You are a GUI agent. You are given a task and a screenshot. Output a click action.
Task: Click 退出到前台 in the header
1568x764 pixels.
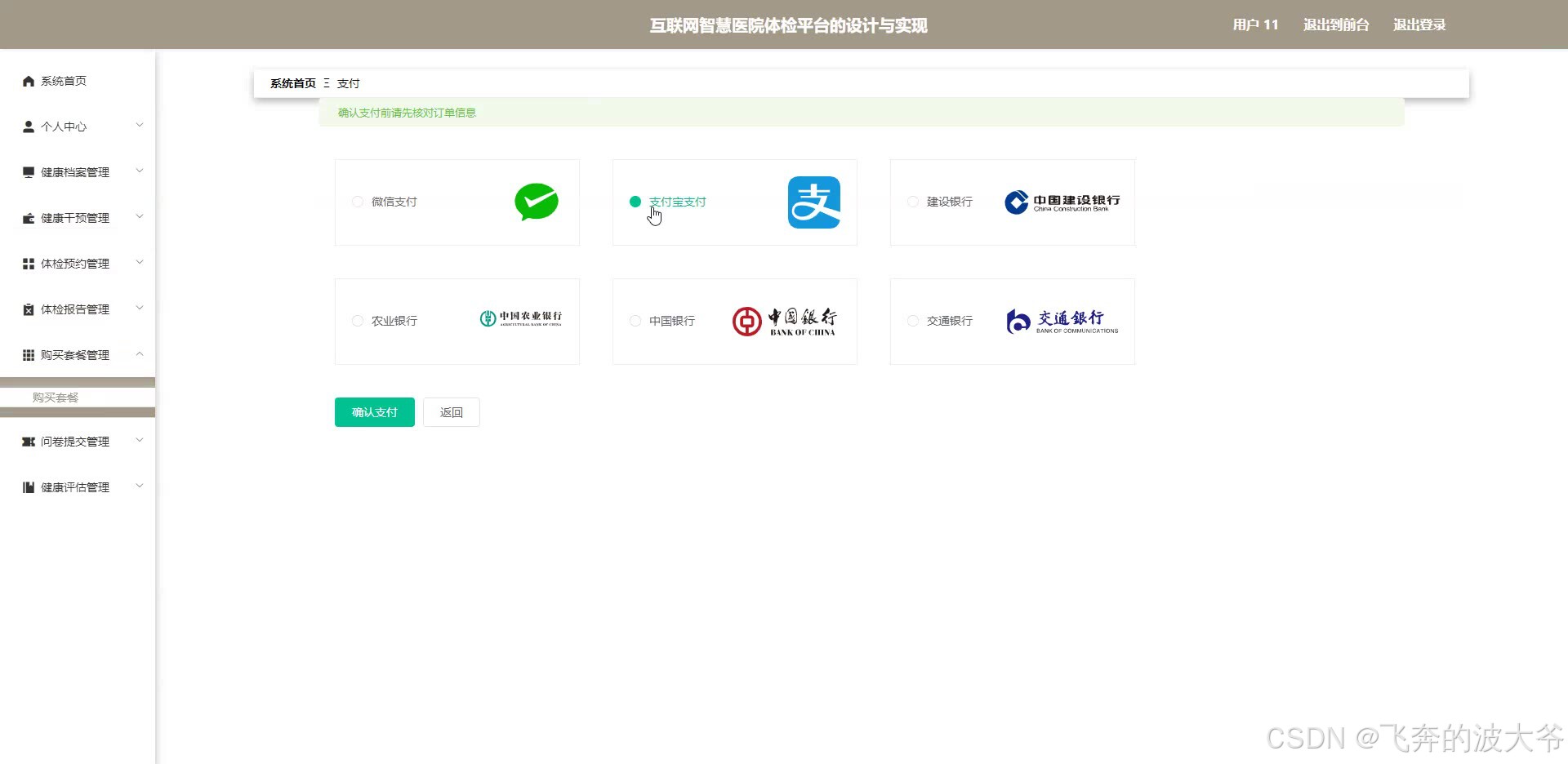coord(1336,24)
